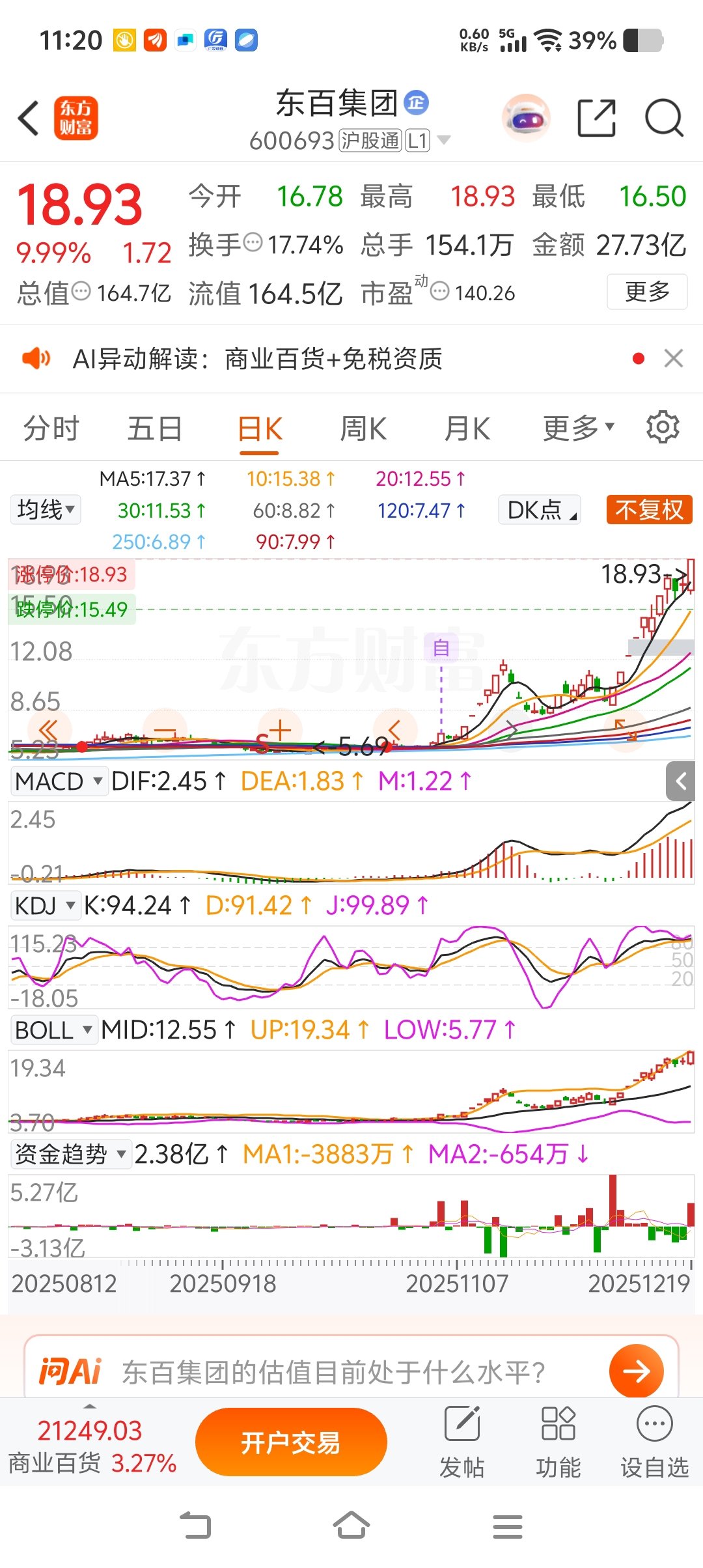703x1568 pixels.
Task: Open the 东方财富 logo icon
Action: [x=76, y=119]
